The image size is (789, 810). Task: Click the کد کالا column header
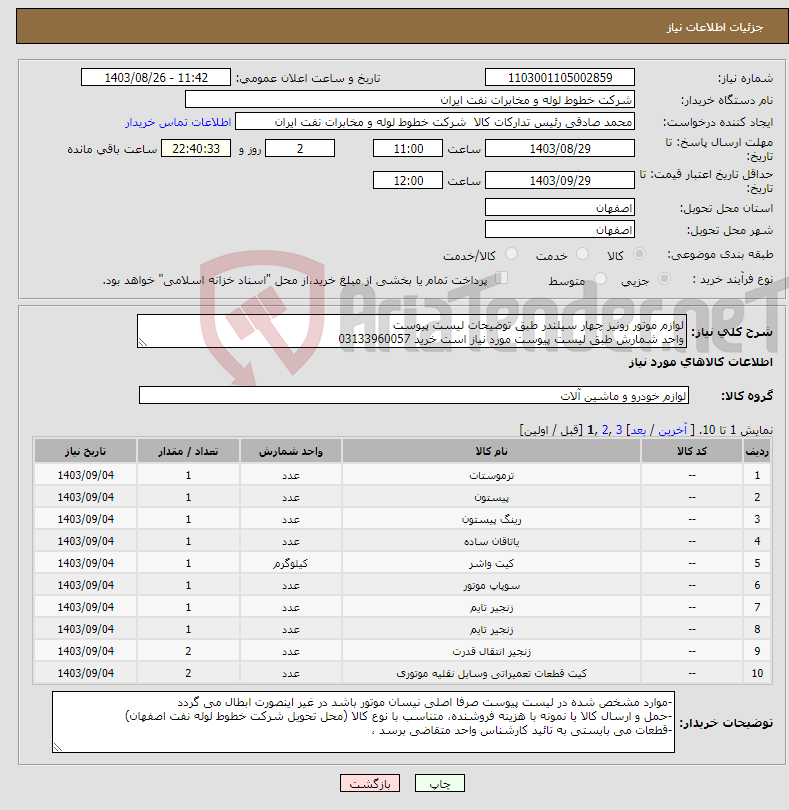(x=692, y=451)
